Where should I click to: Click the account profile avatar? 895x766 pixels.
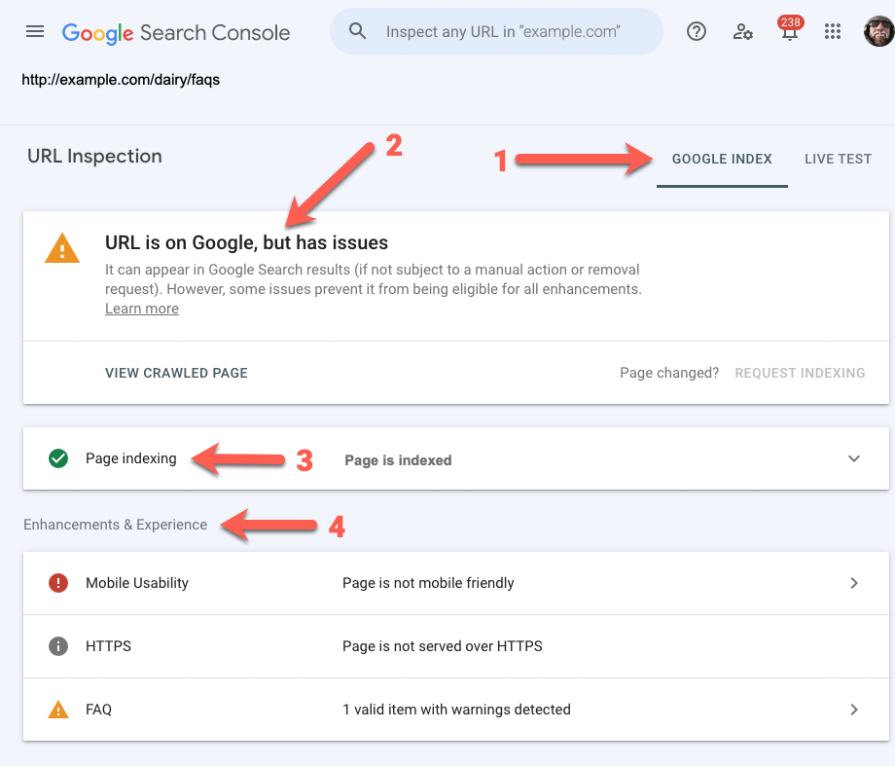[880, 31]
